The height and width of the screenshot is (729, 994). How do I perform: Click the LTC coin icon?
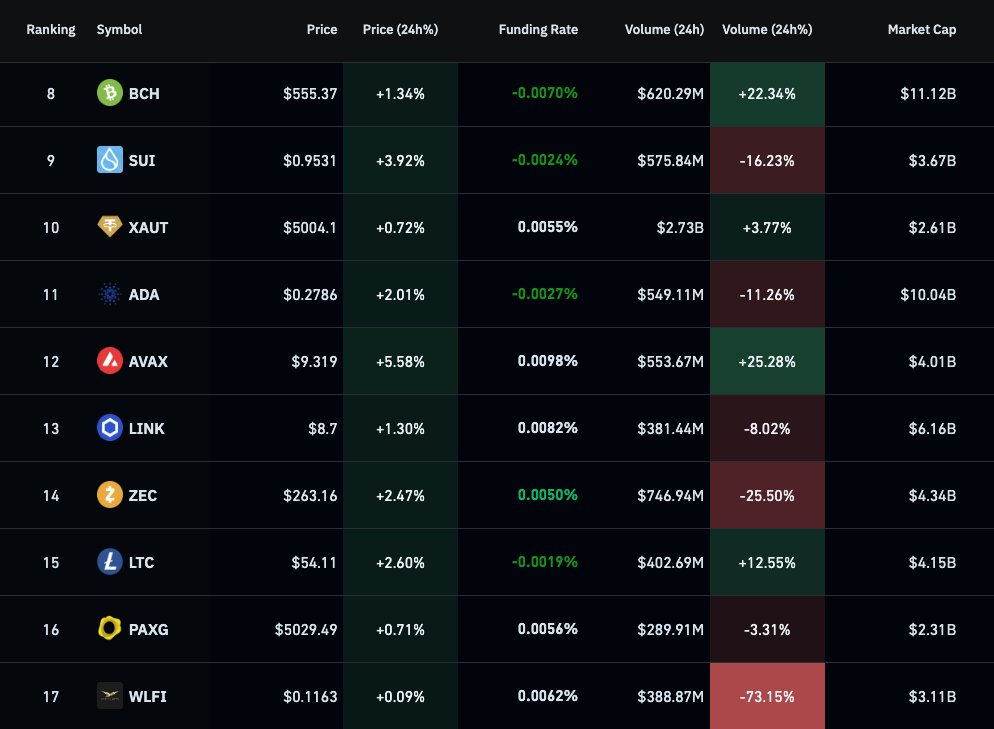(x=110, y=562)
